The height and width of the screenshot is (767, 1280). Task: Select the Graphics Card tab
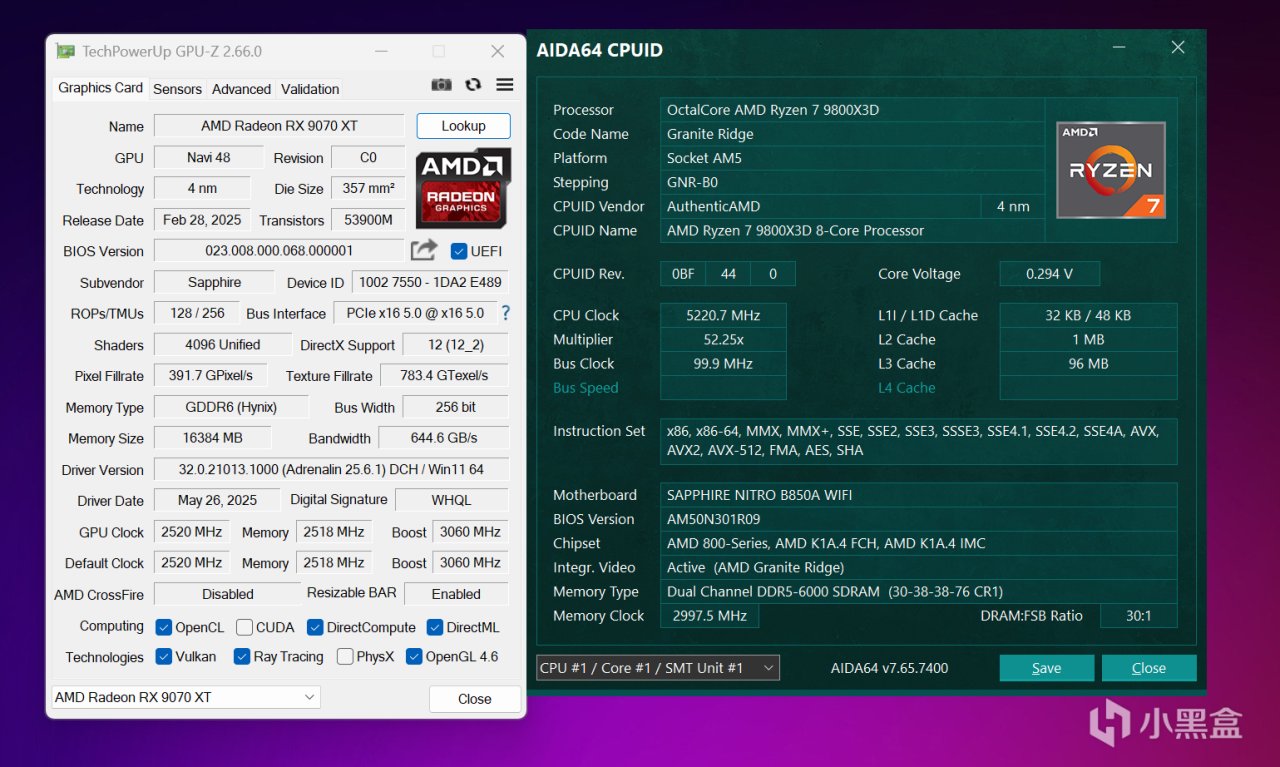(x=100, y=88)
